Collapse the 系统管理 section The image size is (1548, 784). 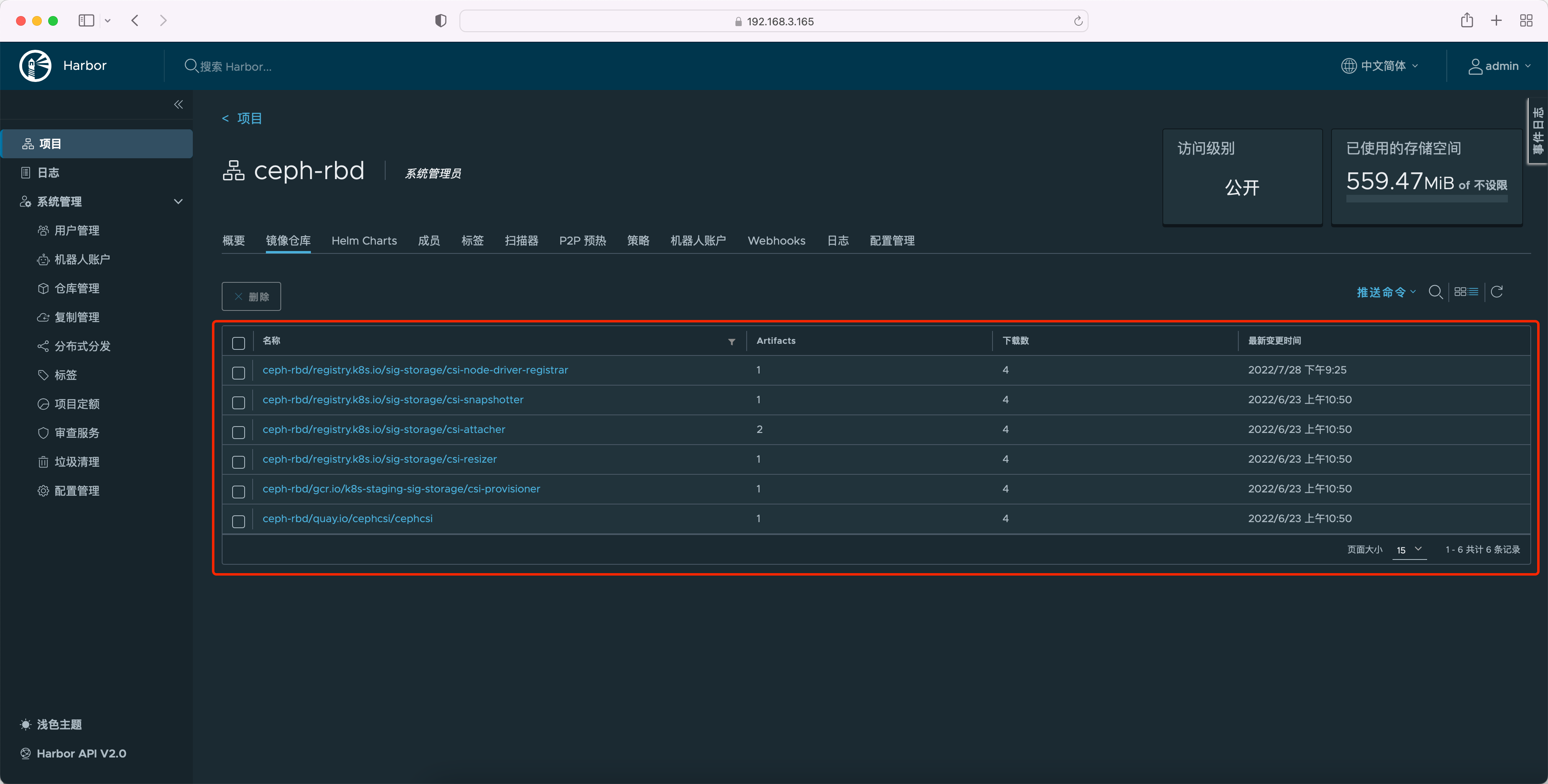178,202
